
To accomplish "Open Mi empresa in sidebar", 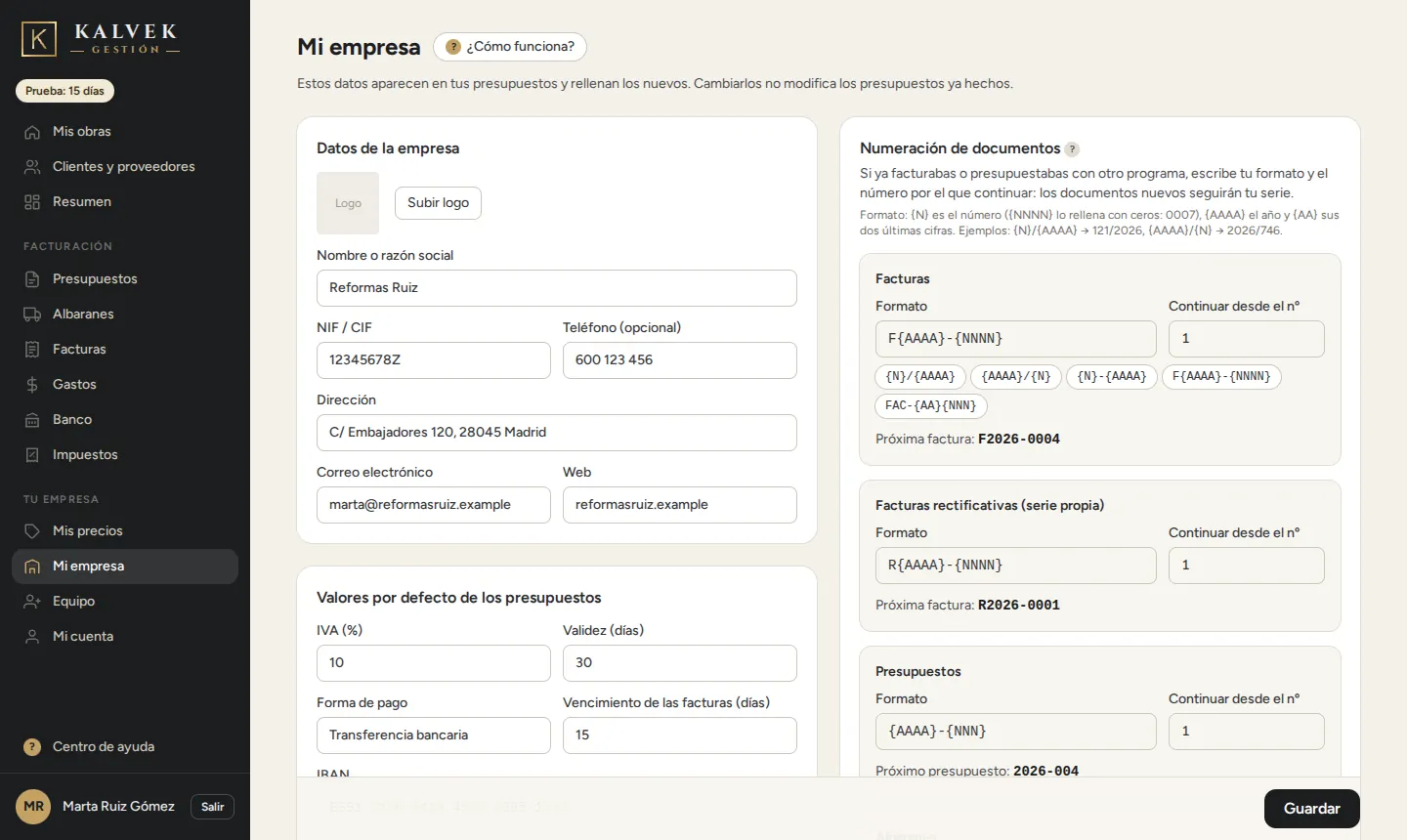I will tap(125, 567).
